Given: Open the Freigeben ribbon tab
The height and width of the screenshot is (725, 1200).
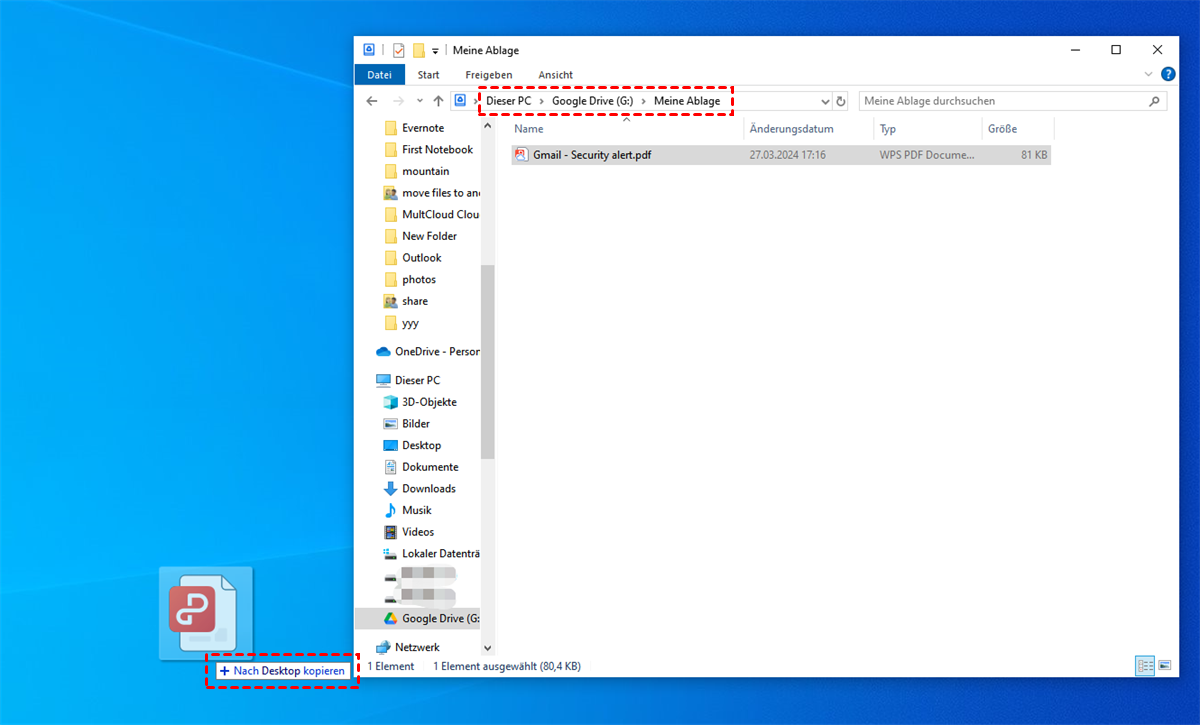Looking at the screenshot, I should tap(488, 75).
